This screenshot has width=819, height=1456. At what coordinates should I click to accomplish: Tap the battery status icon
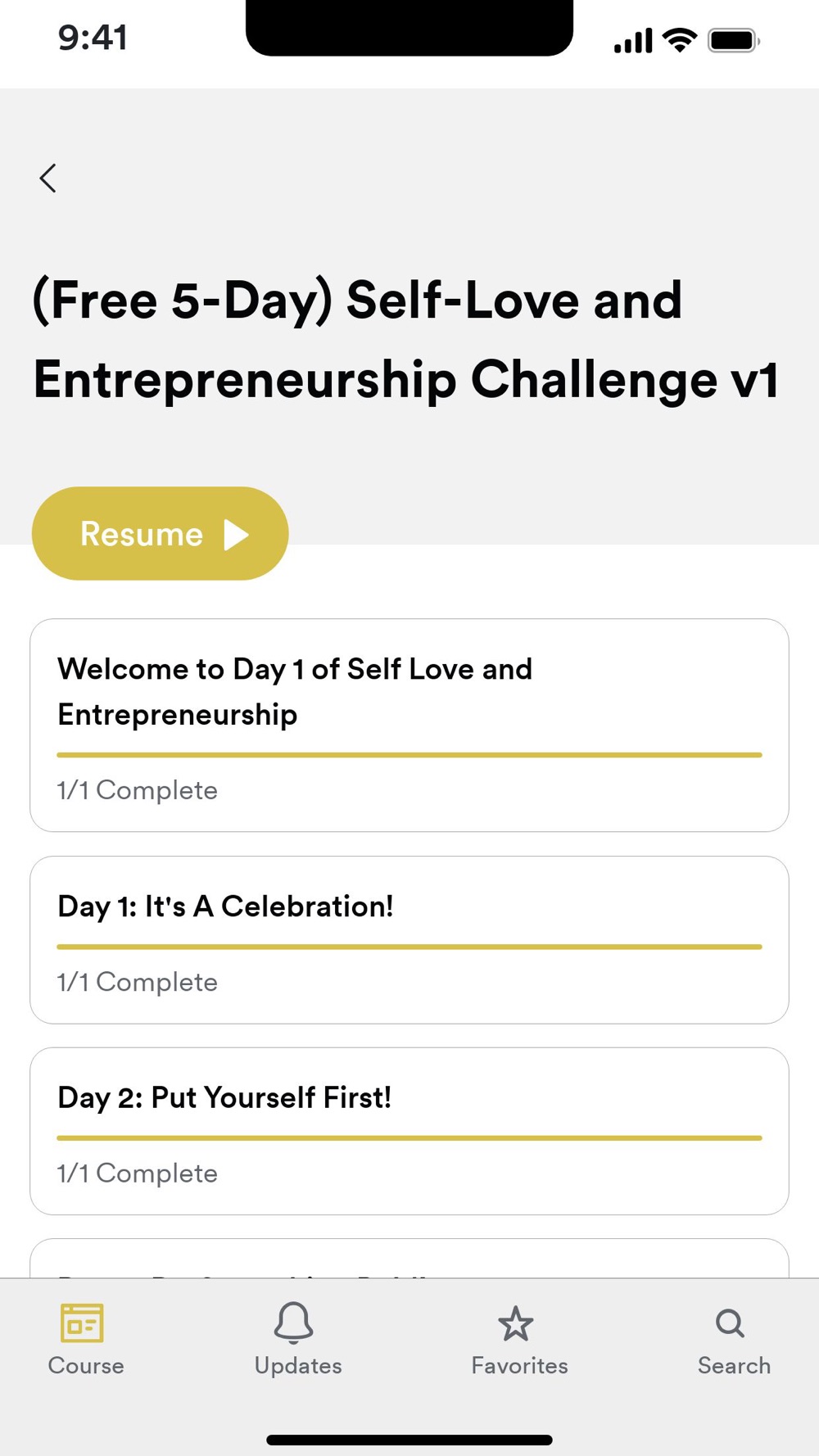(x=733, y=40)
